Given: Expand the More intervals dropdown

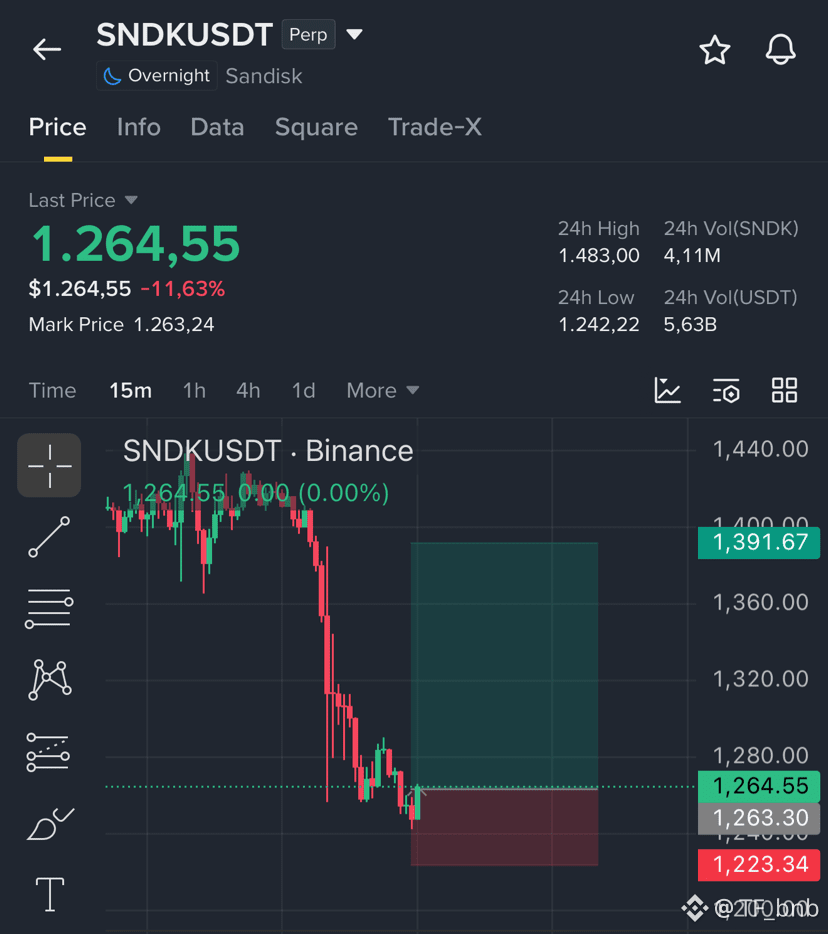Looking at the screenshot, I should (x=383, y=391).
